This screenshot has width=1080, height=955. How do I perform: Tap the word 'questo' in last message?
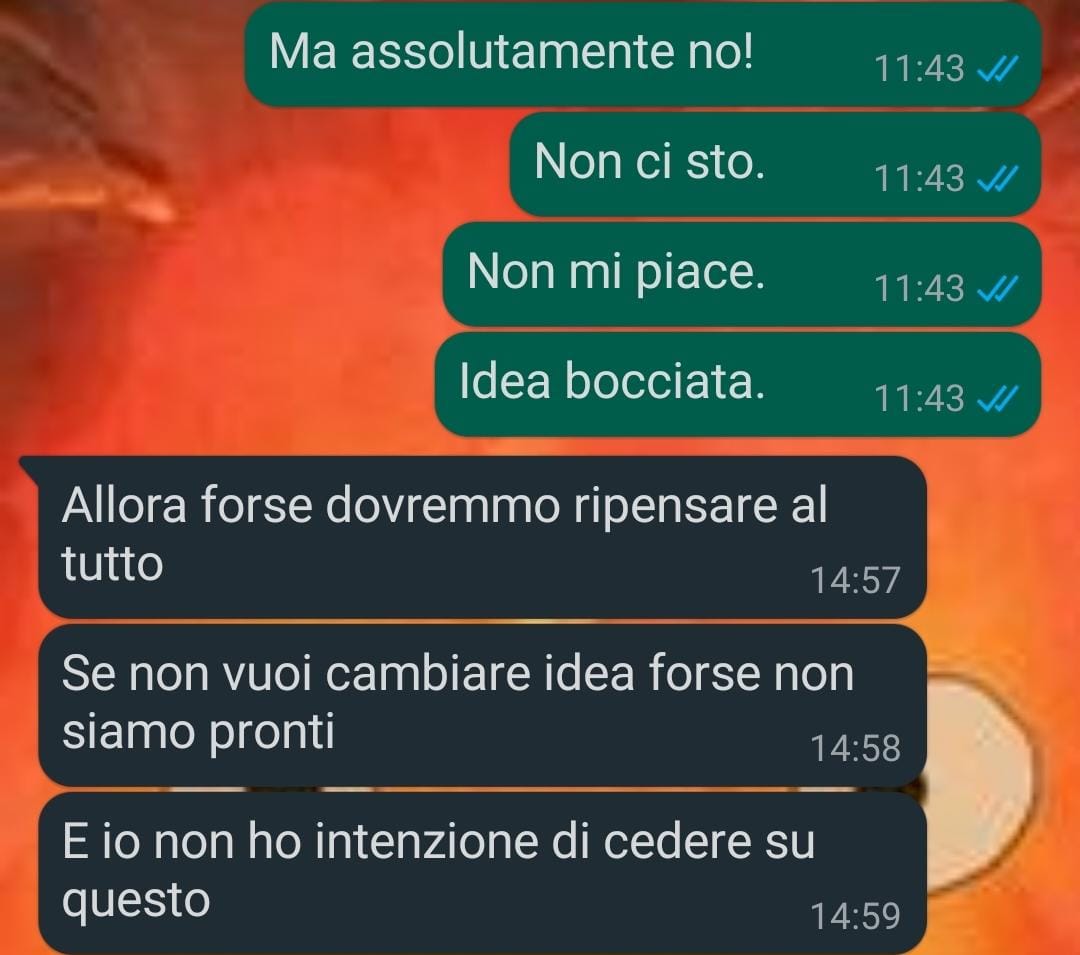(x=136, y=901)
